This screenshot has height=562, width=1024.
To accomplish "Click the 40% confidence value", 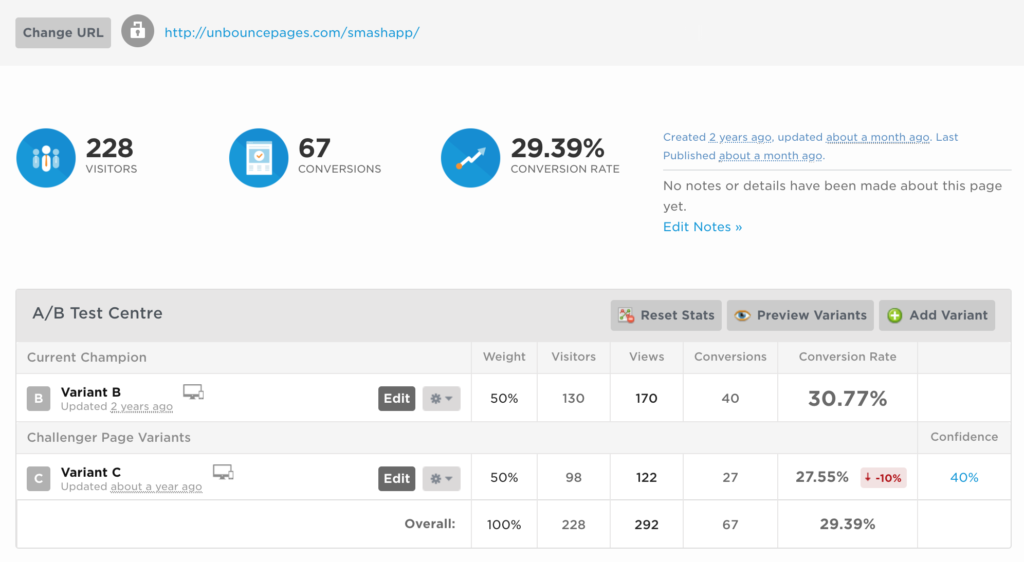I will click(964, 478).
